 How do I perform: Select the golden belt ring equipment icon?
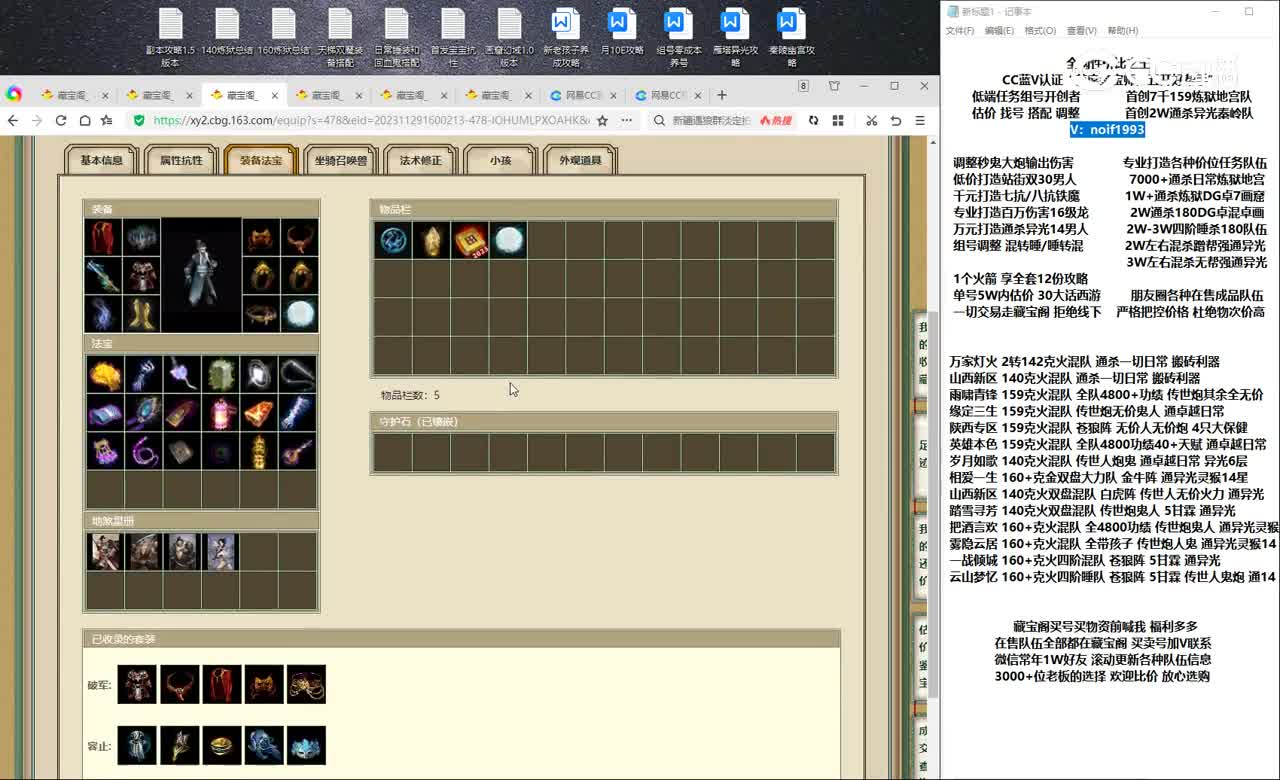pyautogui.click(x=261, y=313)
